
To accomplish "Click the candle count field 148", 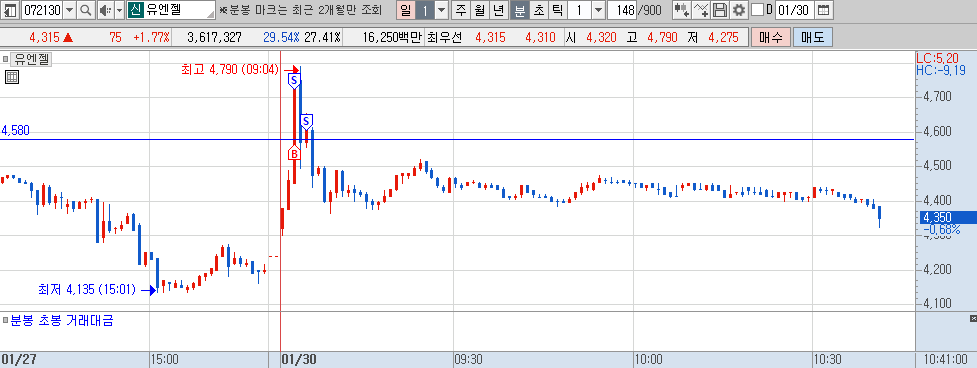I will 621,10.
